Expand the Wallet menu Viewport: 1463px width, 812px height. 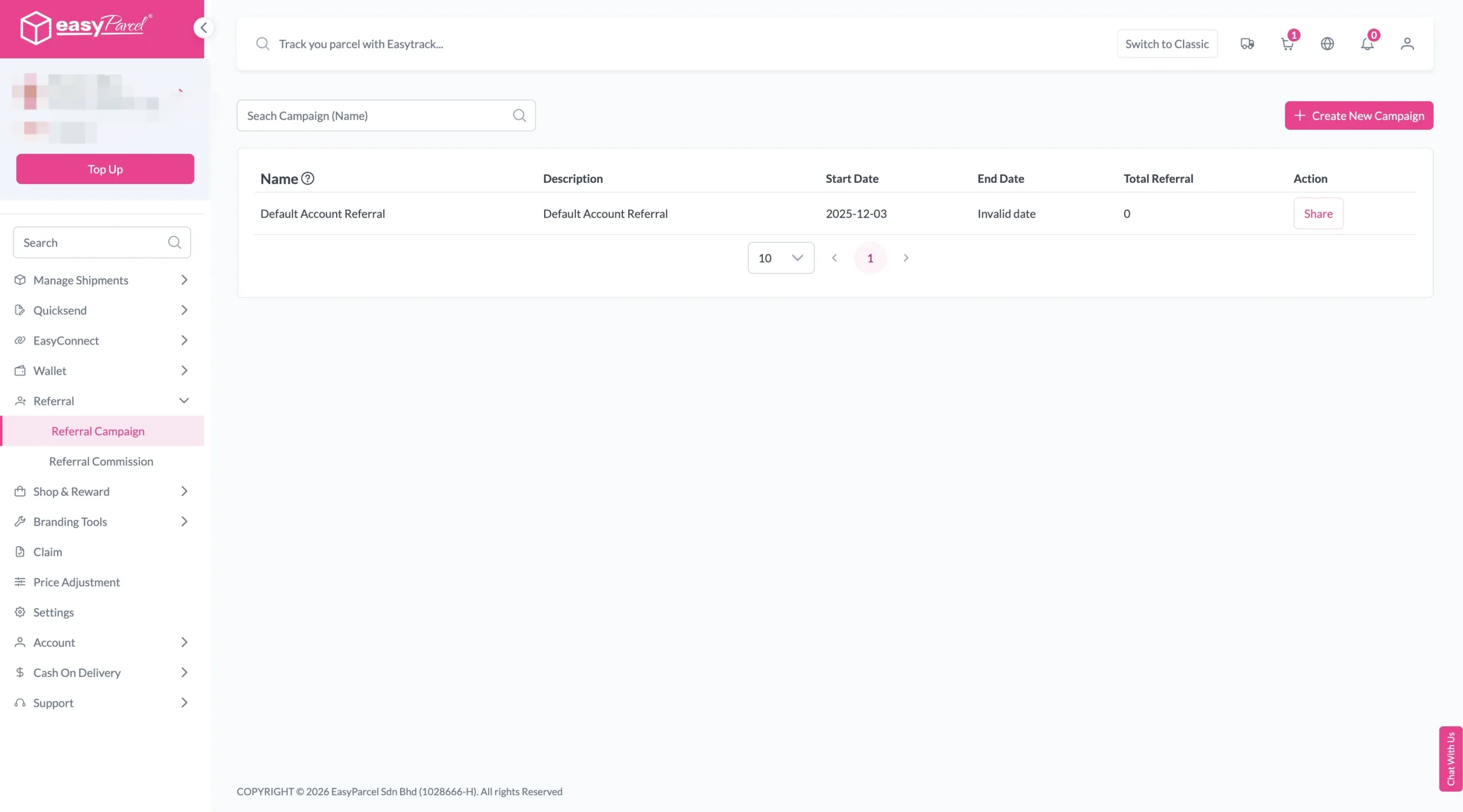[102, 371]
